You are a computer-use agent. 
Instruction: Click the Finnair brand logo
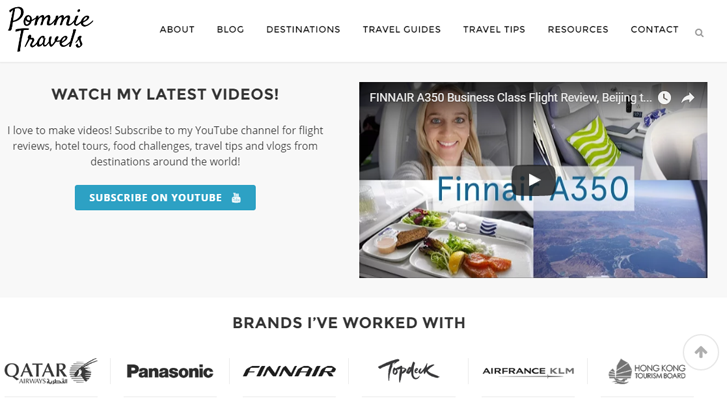coord(289,371)
